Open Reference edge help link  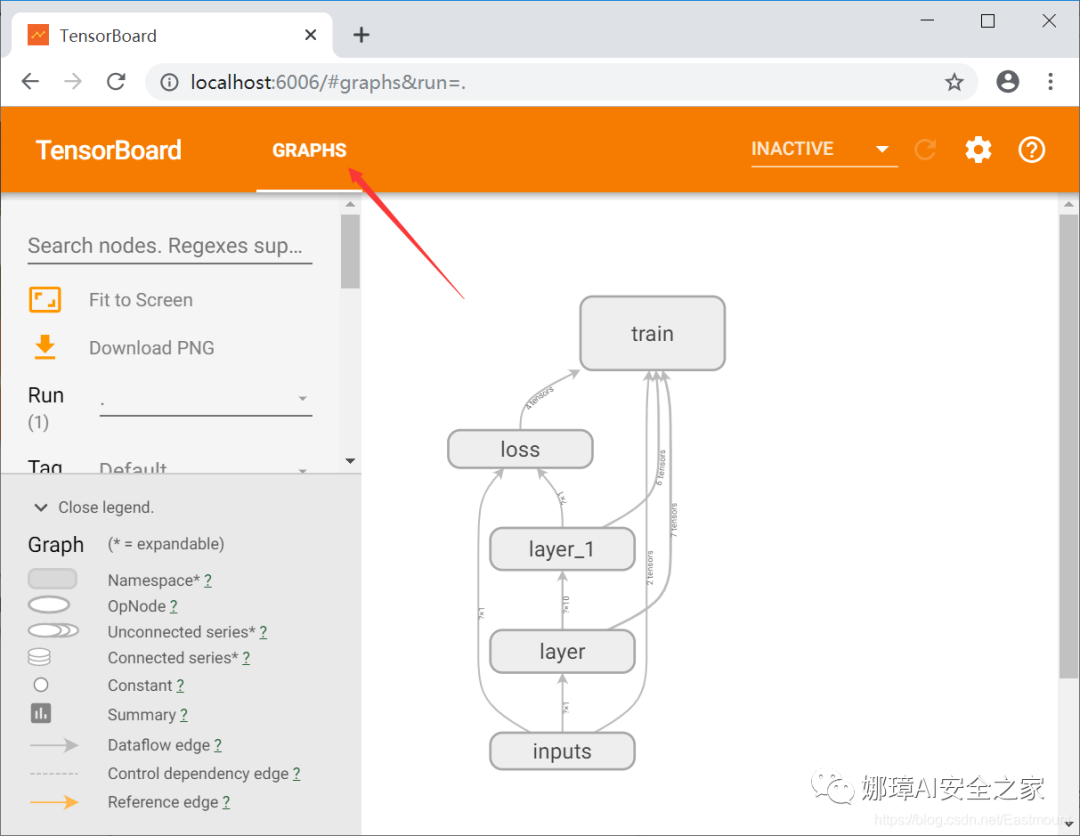pyautogui.click(x=226, y=802)
